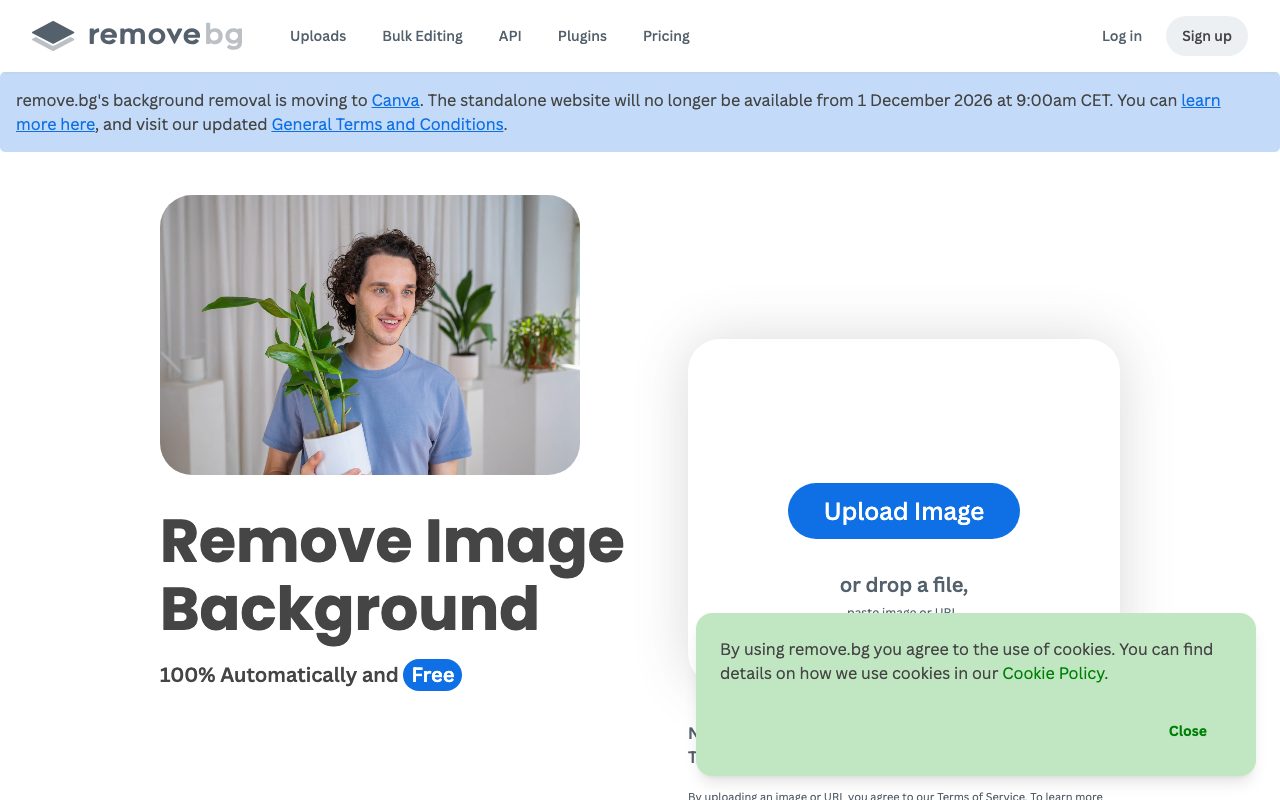Open the Pricing page
The image size is (1280, 800).
(x=666, y=36)
